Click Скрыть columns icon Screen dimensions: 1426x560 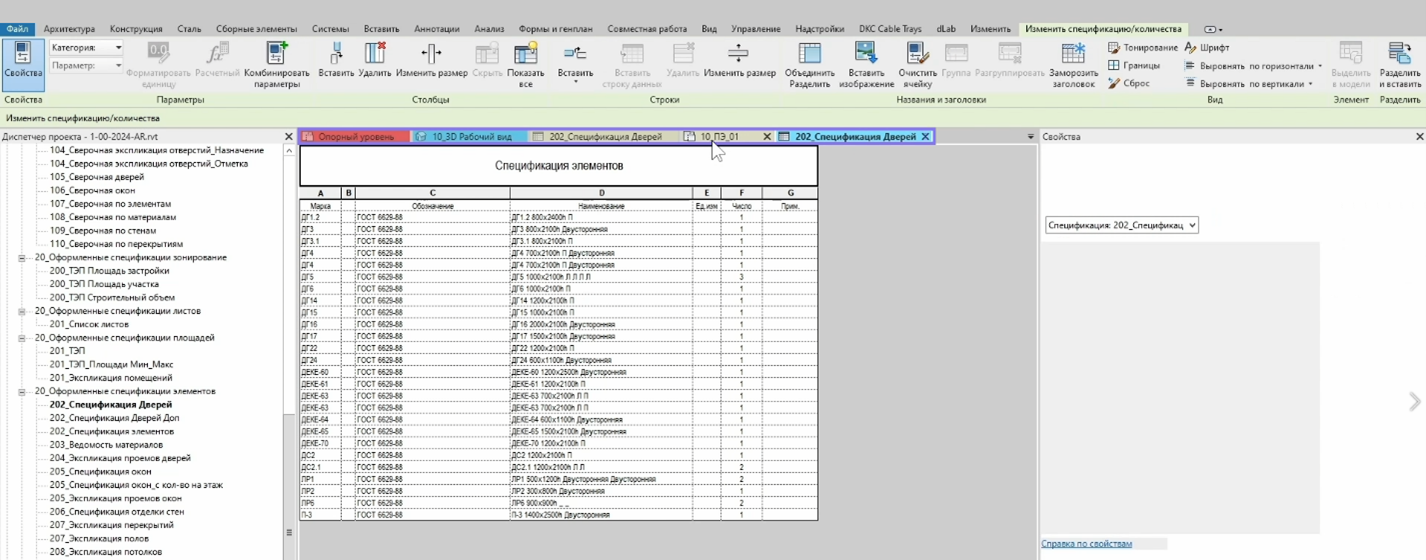pyautogui.click(x=487, y=61)
